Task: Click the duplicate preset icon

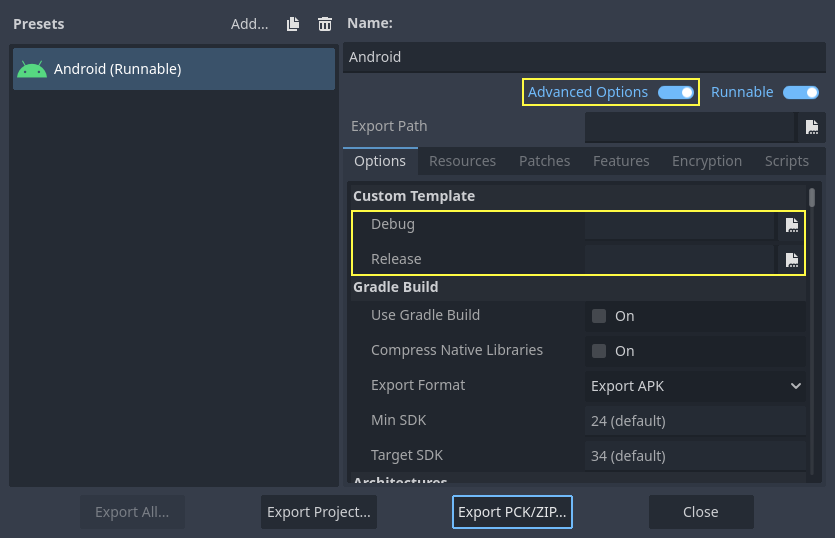Action: 293,24
